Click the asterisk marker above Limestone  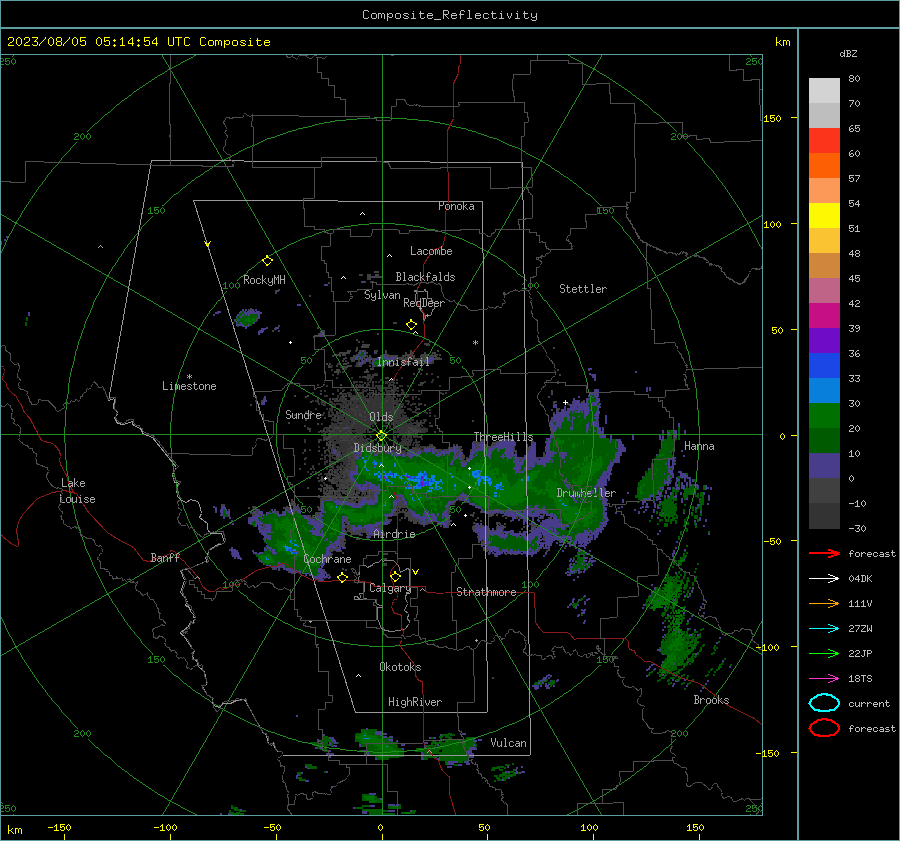[x=189, y=377]
